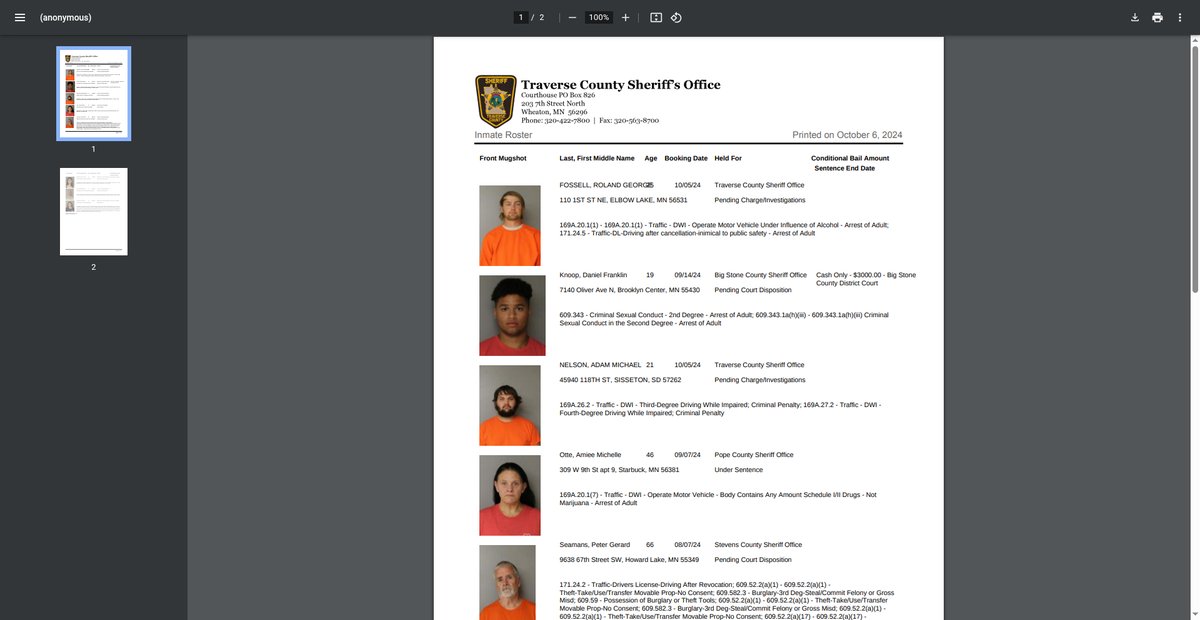This screenshot has height=620, width=1200.
Task: Click the sheriff's office phone number line
Action: [590, 120]
